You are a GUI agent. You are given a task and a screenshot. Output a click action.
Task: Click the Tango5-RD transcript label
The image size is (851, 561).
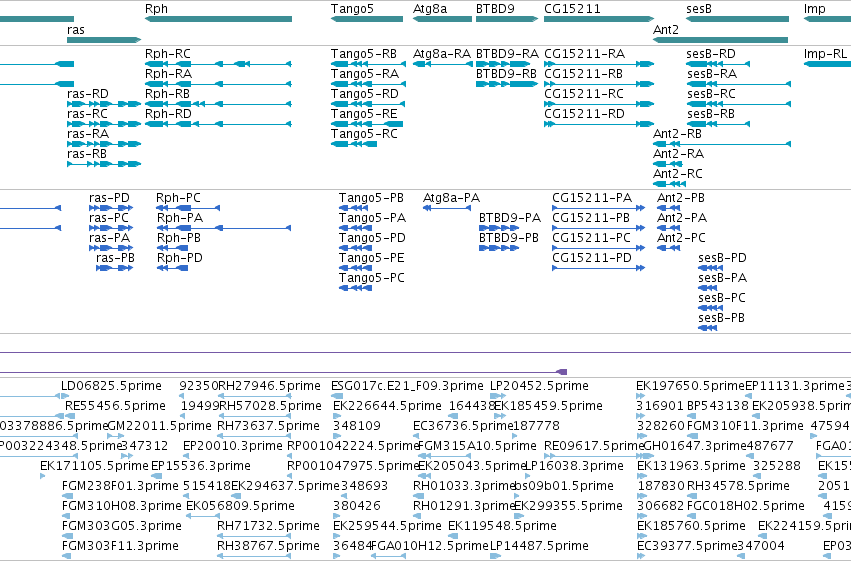coord(365,94)
